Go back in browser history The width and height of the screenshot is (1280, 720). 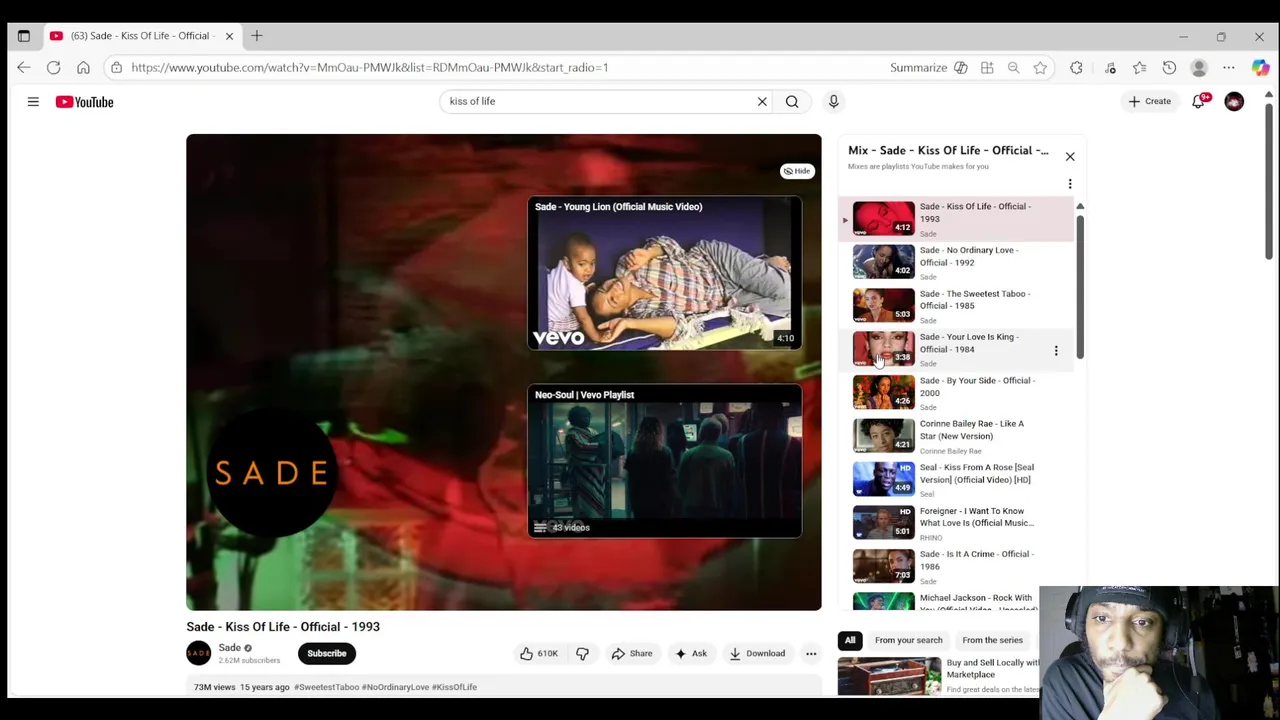24,67
